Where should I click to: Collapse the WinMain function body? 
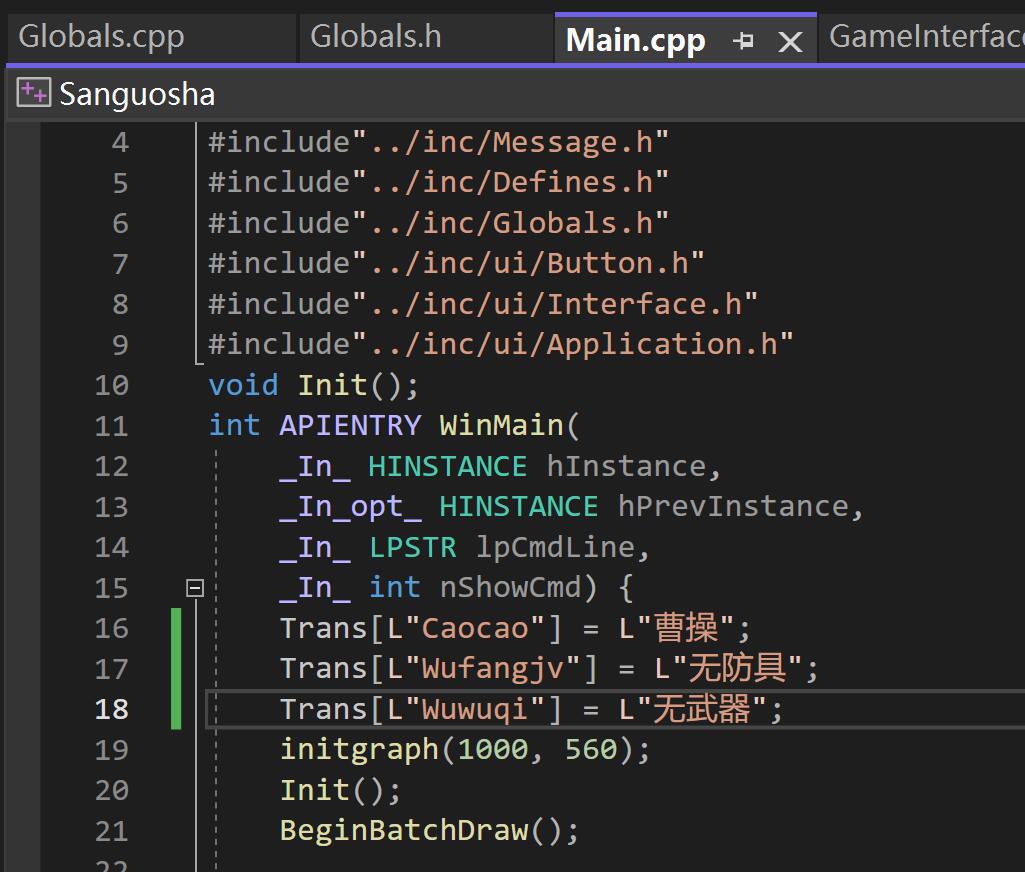tap(196, 587)
